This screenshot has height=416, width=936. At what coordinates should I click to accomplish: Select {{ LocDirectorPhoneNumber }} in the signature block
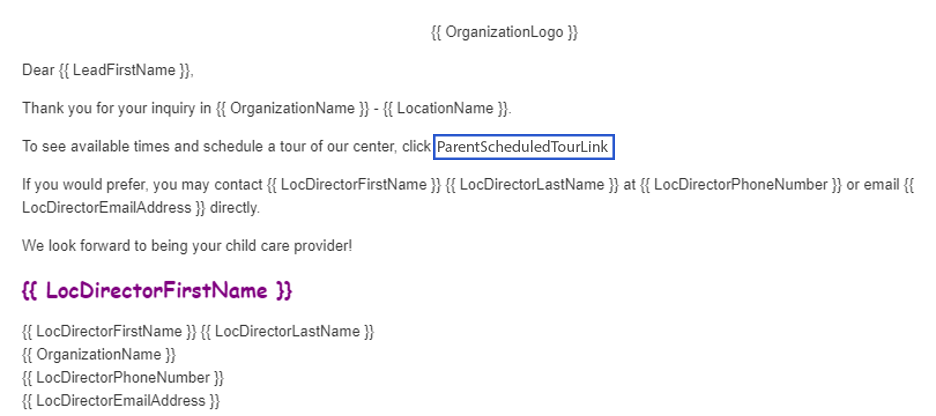pos(123,378)
